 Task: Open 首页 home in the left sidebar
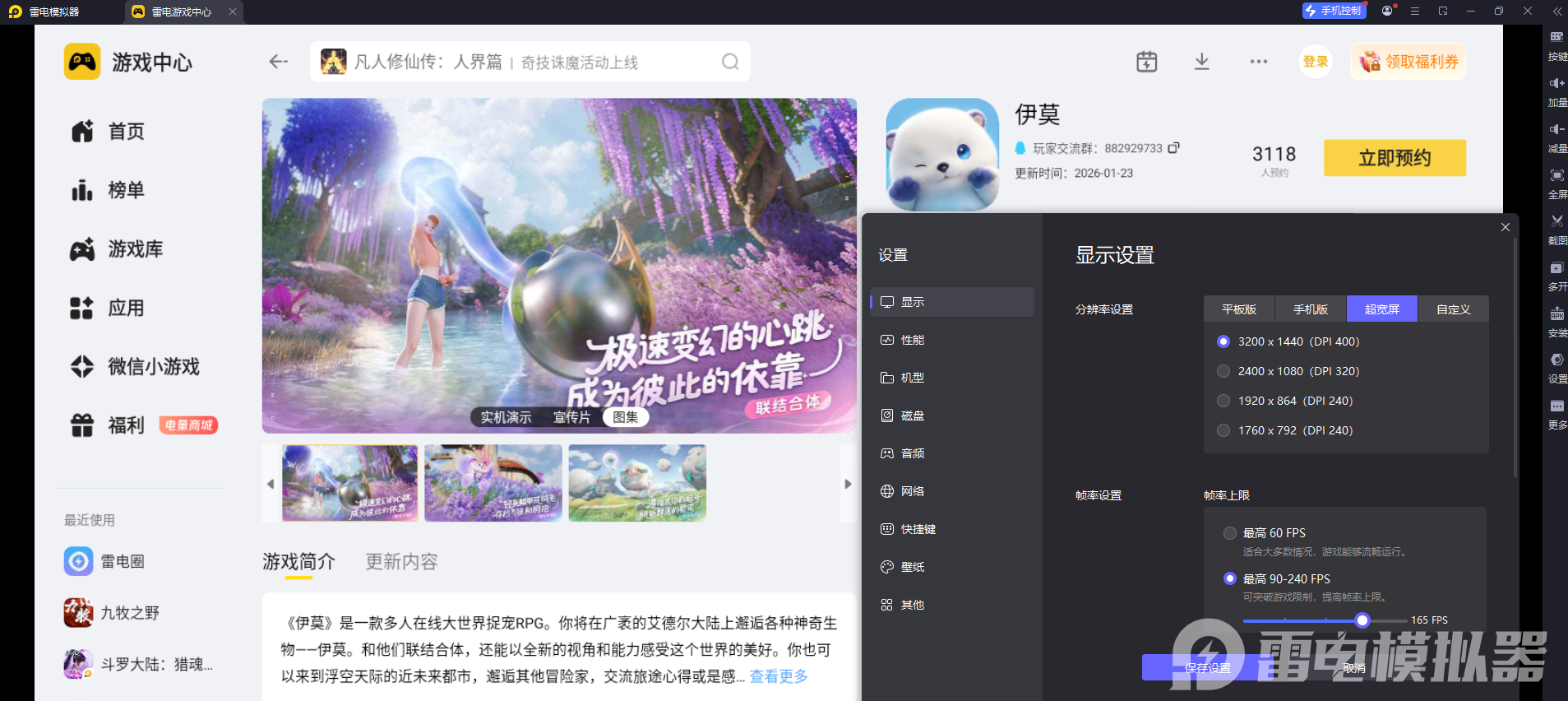107,132
